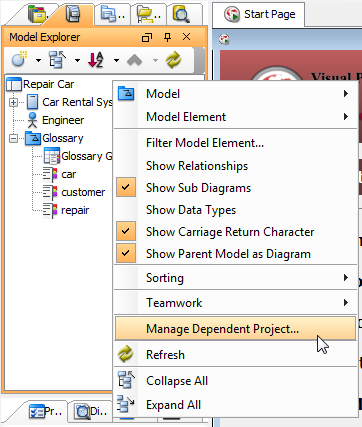
Task: Collapse the Glossary model node
Action: click(x=14, y=138)
